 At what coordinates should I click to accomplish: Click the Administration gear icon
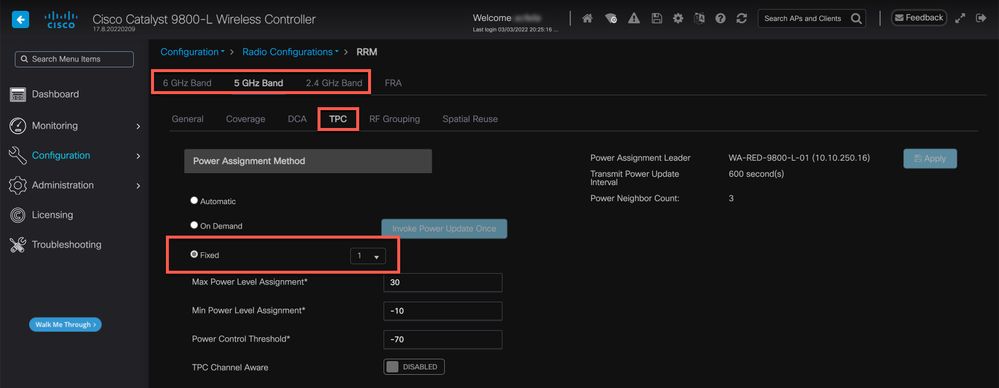pyautogui.click(x=18, y=185)
